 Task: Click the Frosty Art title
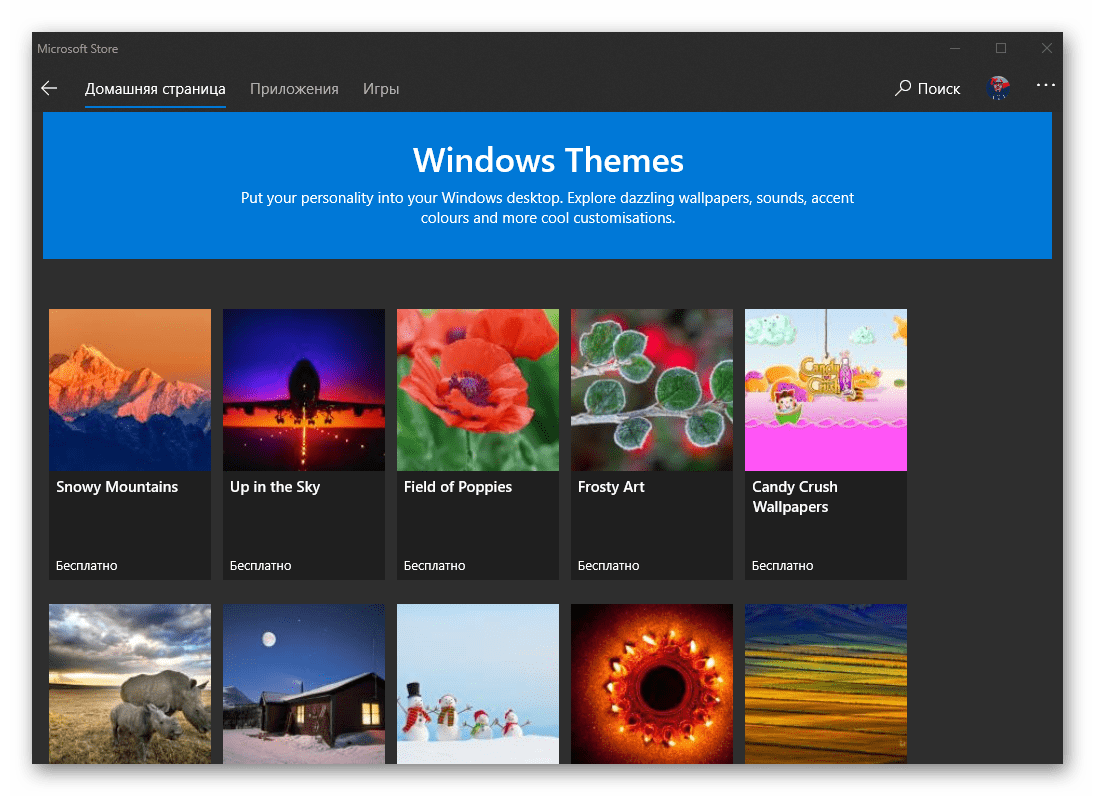click(611, 487)
